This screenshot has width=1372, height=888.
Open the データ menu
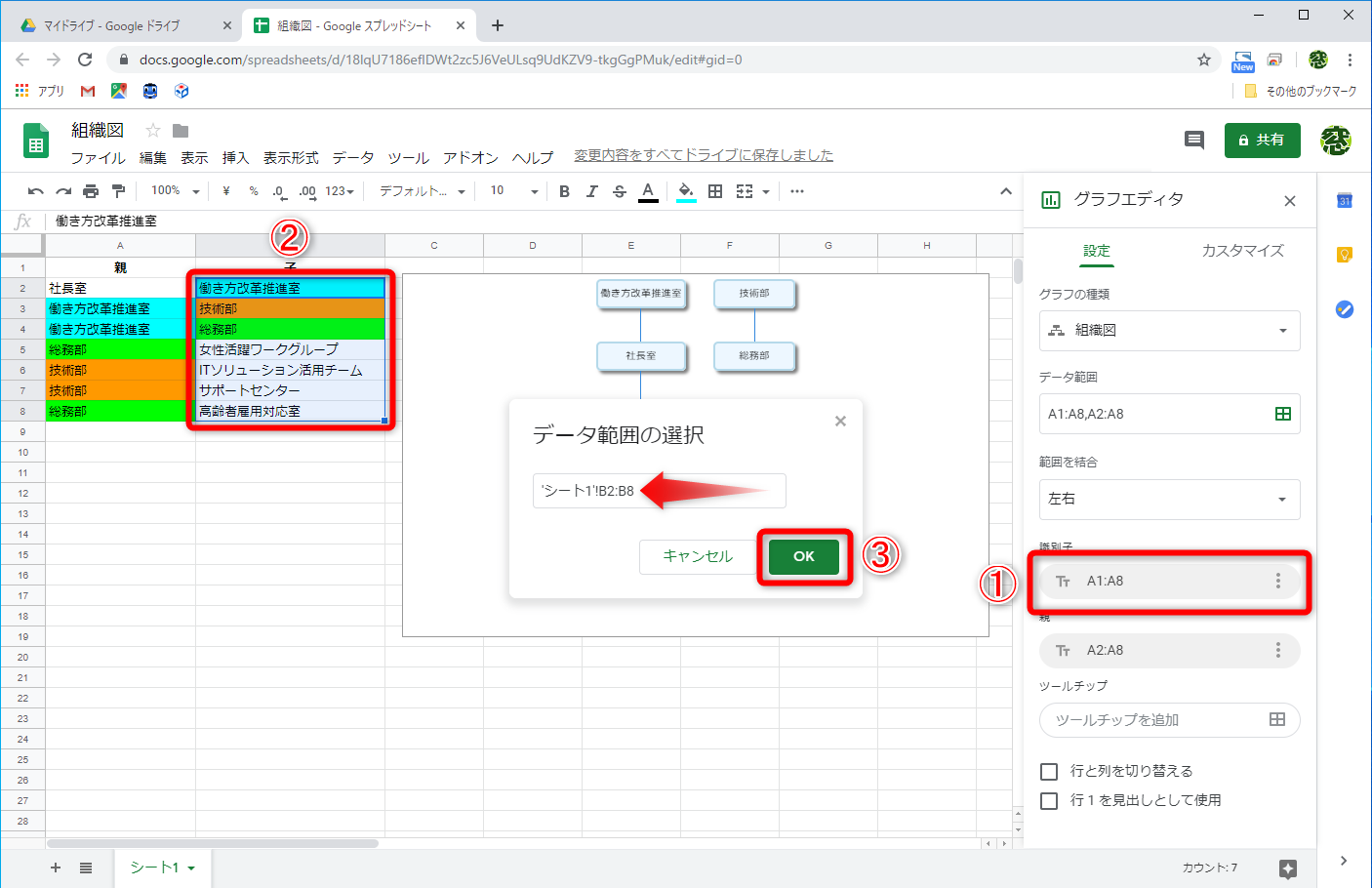point(352,157)
